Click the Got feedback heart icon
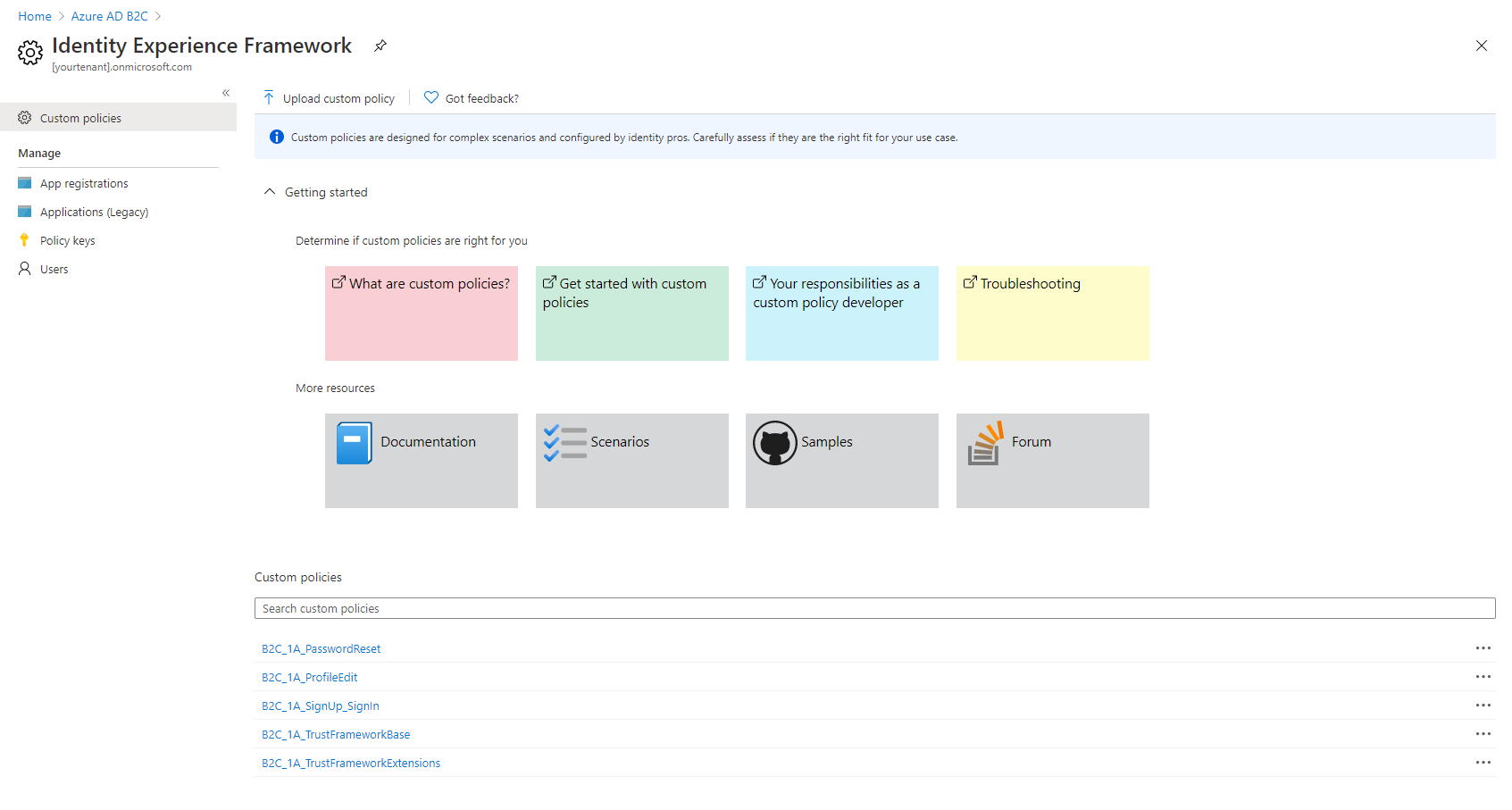This screenshot has height=810, width=1512. pos(431,97)
